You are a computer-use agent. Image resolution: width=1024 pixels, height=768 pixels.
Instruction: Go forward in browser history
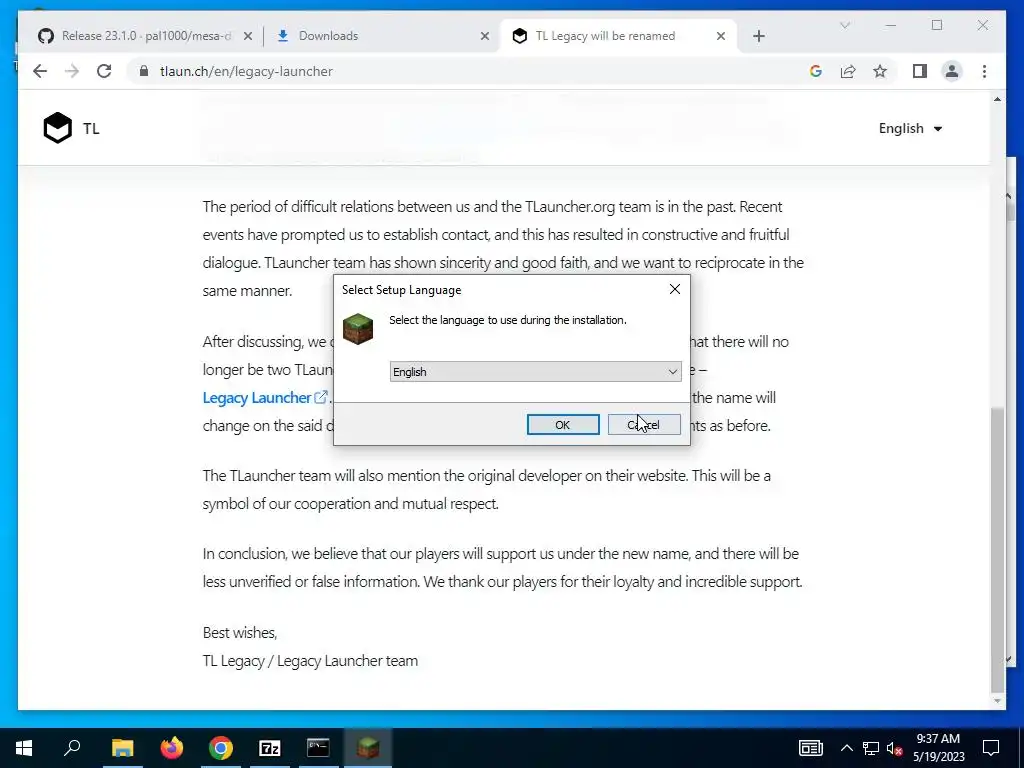72,71
